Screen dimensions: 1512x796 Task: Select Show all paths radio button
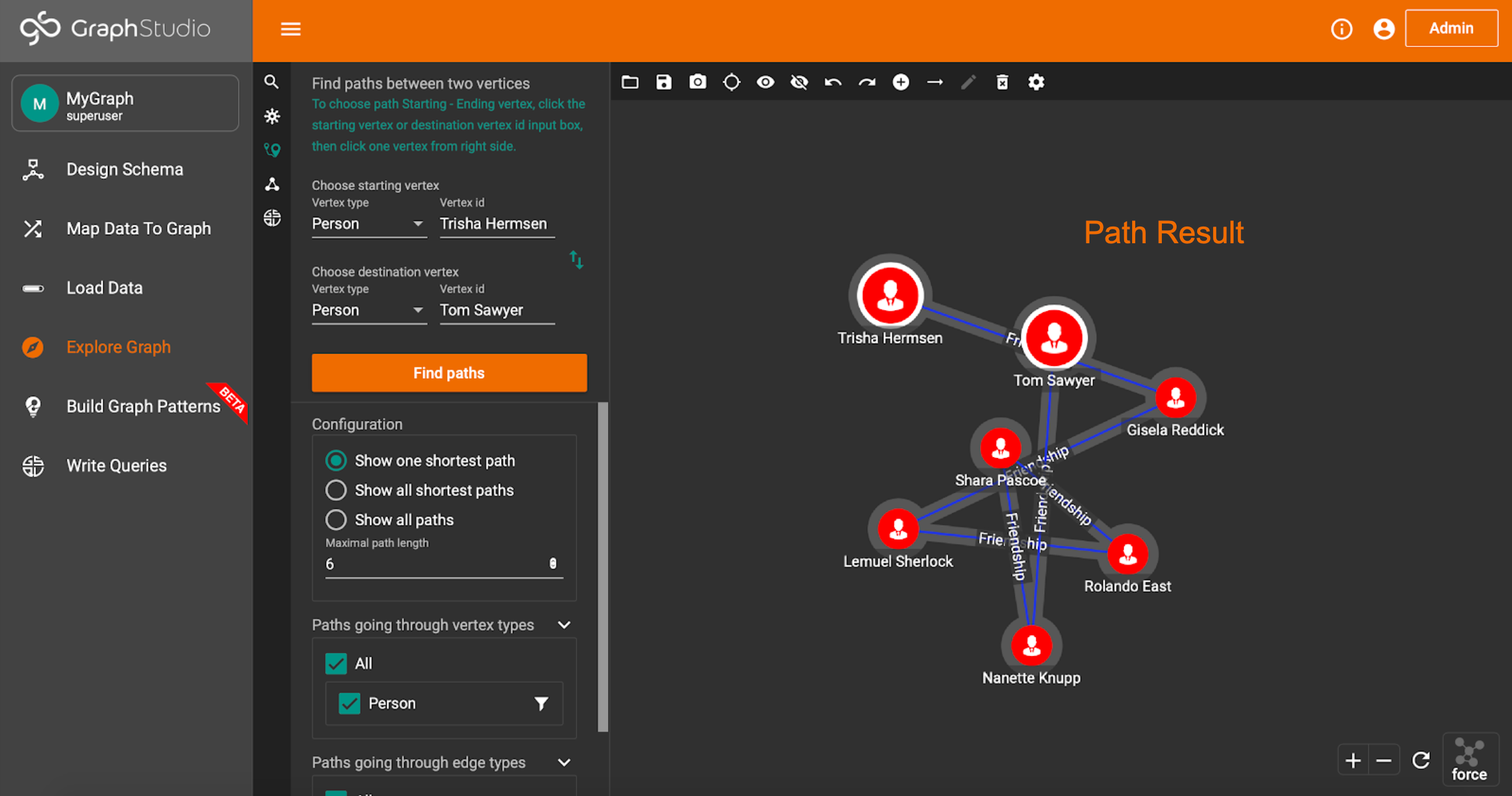[x=336, y=520]
